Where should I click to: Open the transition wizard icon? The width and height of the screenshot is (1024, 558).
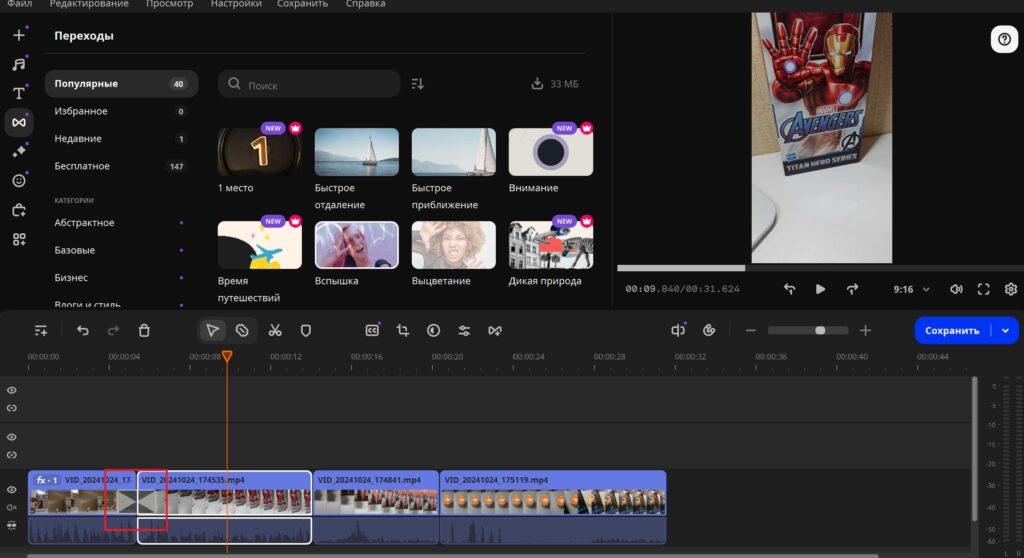click(495, 331)
